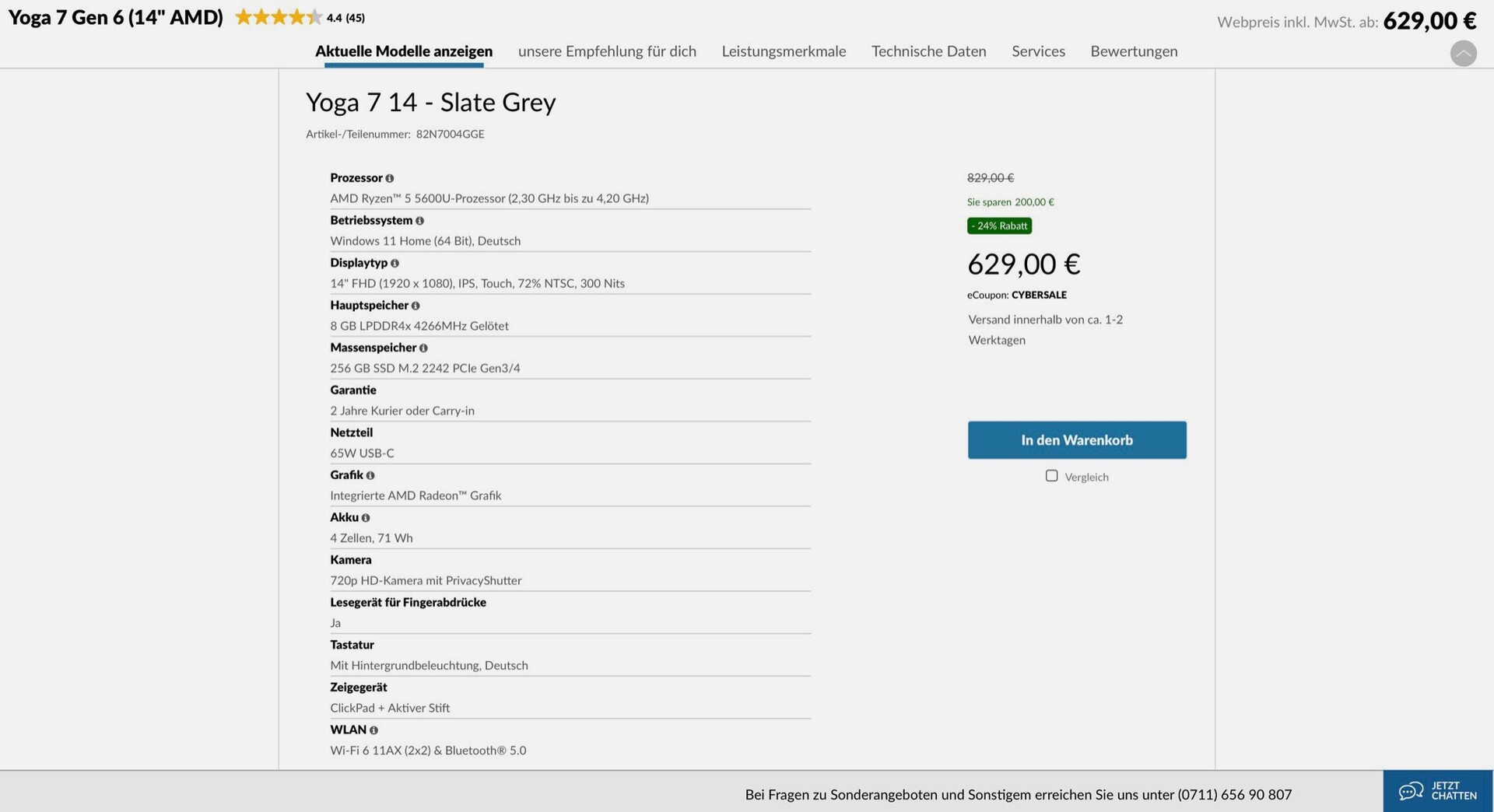Viewport: 1494px width, 812px height.
Task: Switch to the Bewertungen tab
Action: coord(1134,51)
